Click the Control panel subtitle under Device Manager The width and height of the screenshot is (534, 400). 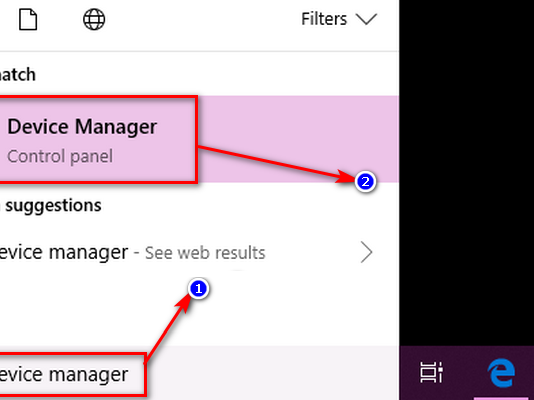pos(60,156)
